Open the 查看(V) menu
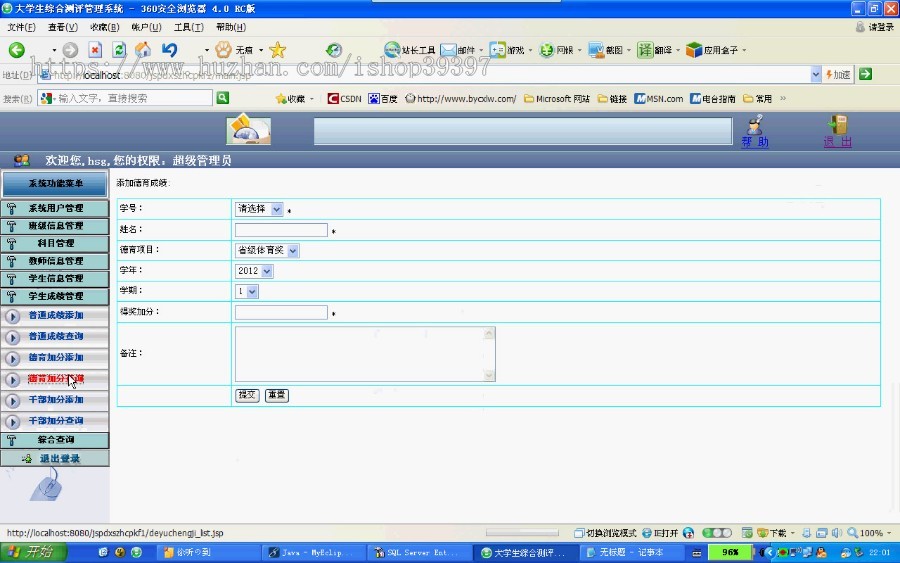This screenshot has width=900, height=563. click(63, 27)
